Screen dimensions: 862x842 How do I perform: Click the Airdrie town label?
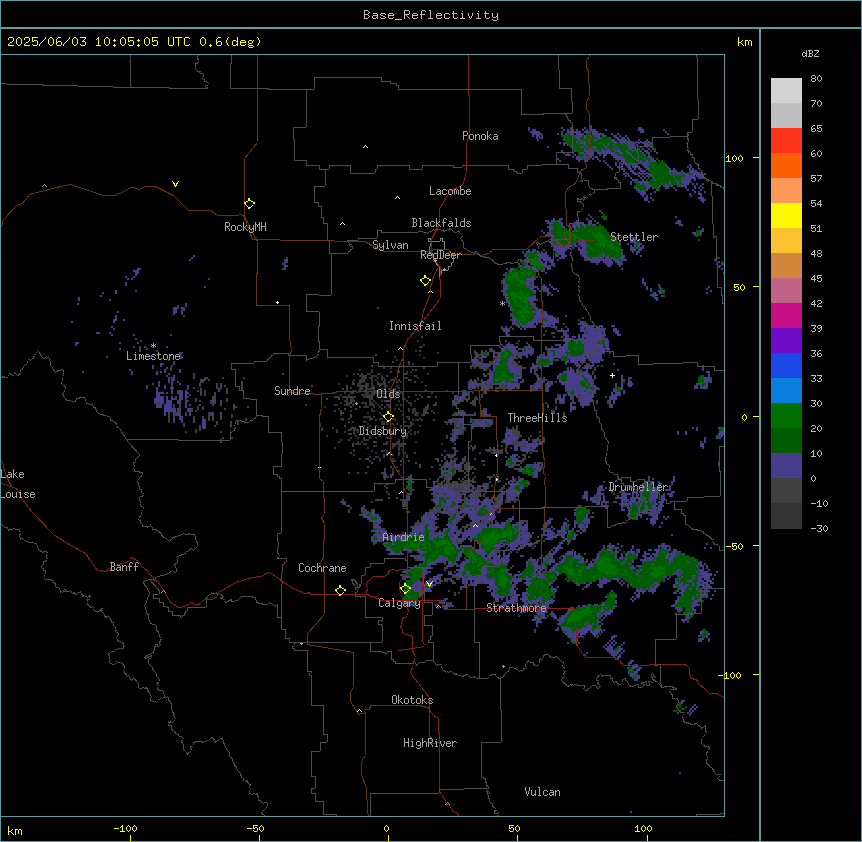point(403,537)
